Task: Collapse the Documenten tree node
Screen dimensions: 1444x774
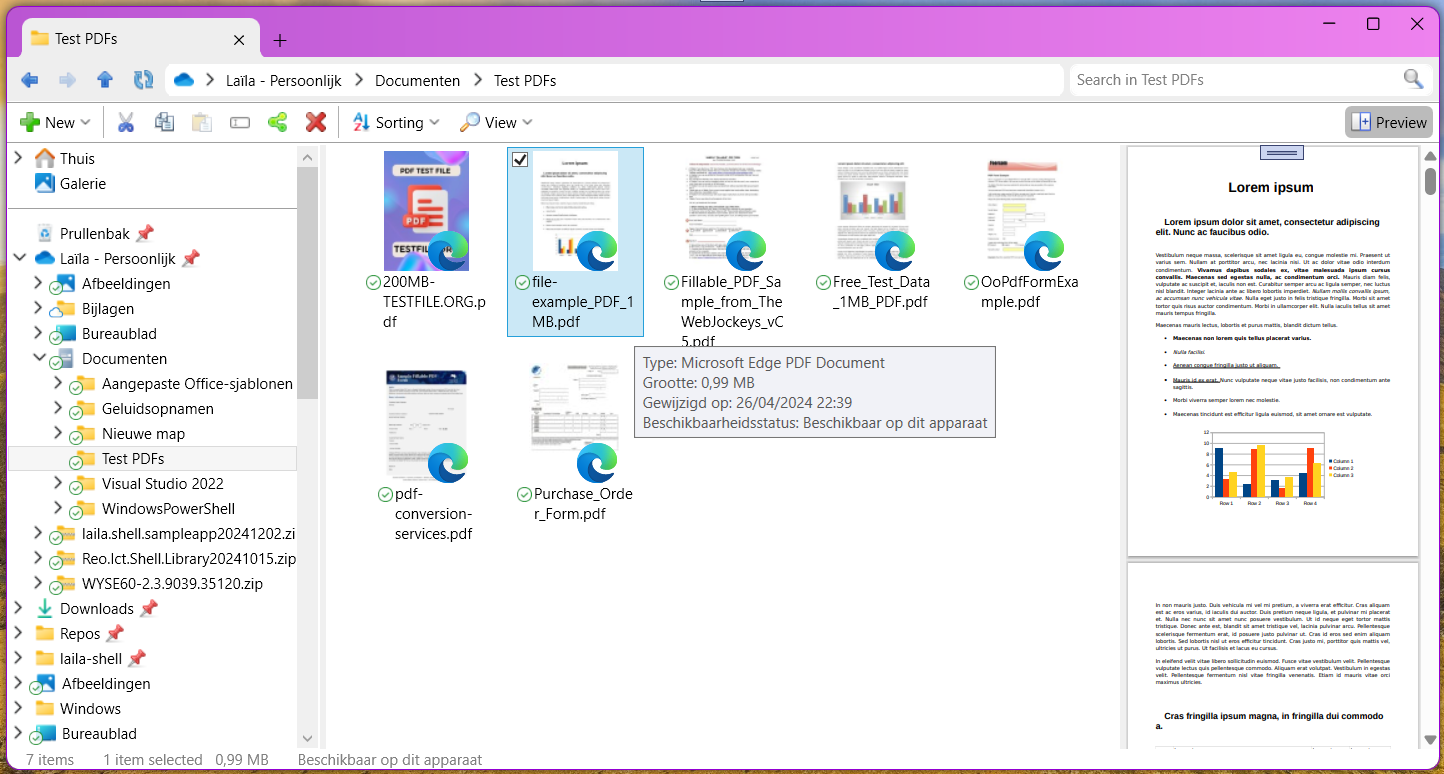Action: (39, 358)
